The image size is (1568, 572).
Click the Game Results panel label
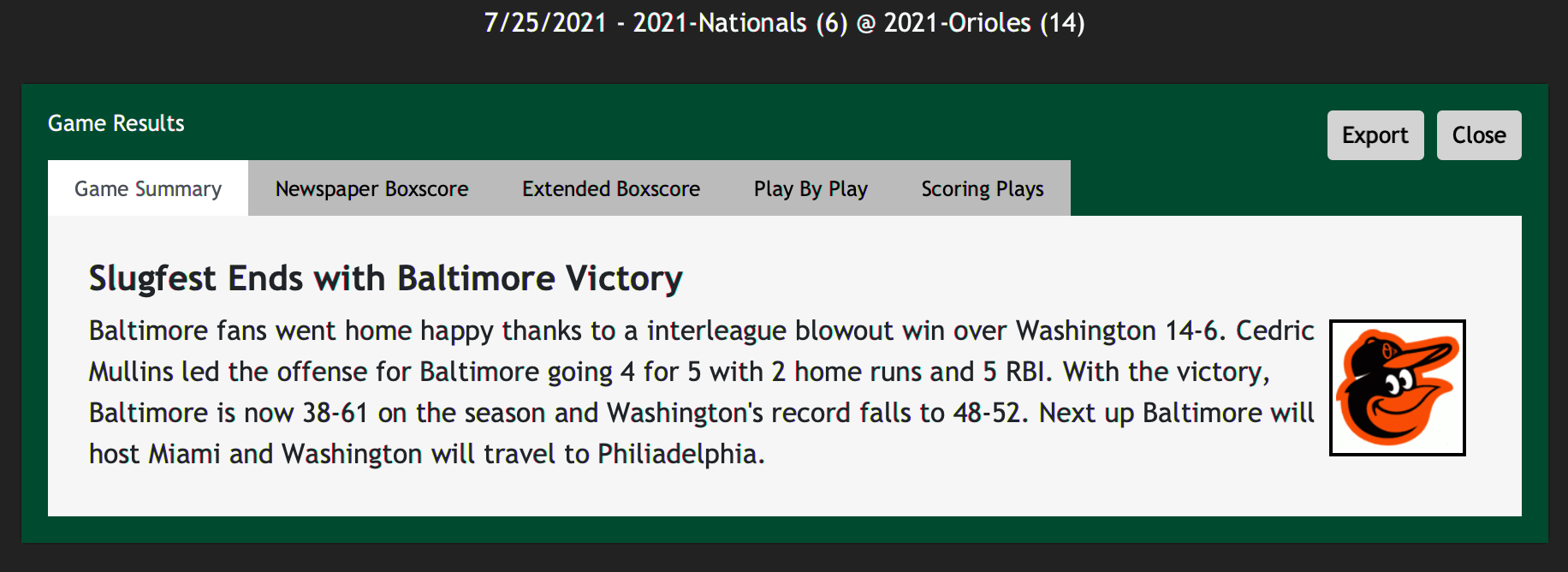click(x=116, y=123)
